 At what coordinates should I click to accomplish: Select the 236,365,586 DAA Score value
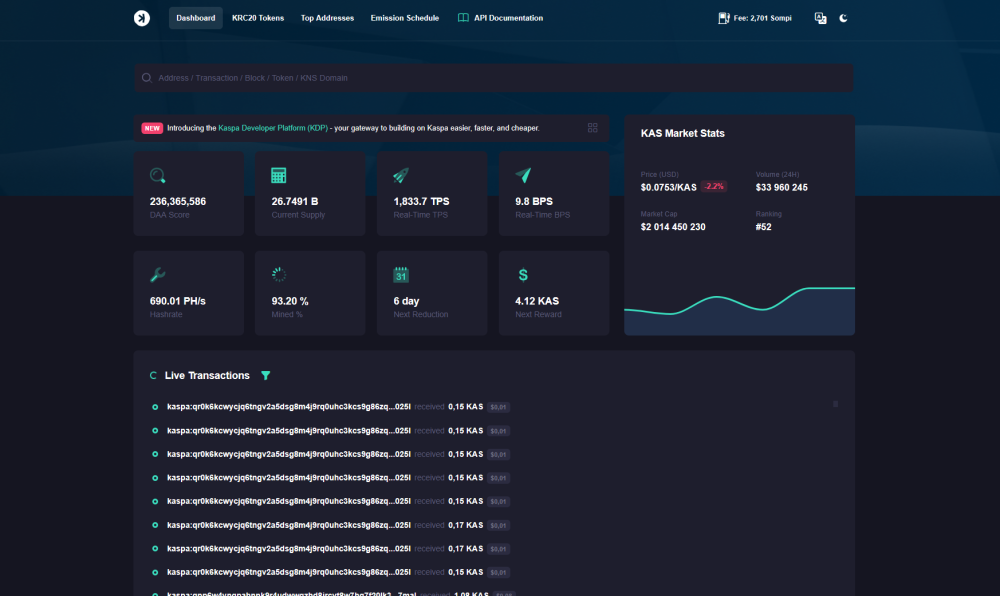click(178, 201)
